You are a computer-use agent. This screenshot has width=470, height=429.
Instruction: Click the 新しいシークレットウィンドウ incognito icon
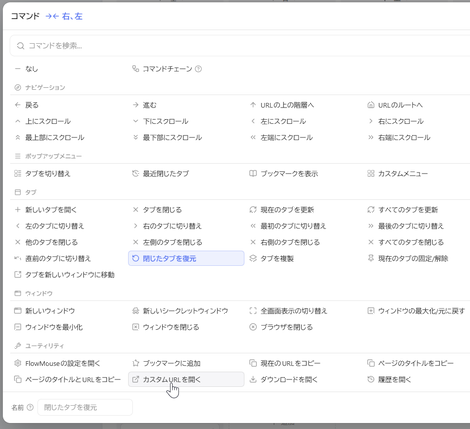(x=135, y=311)
